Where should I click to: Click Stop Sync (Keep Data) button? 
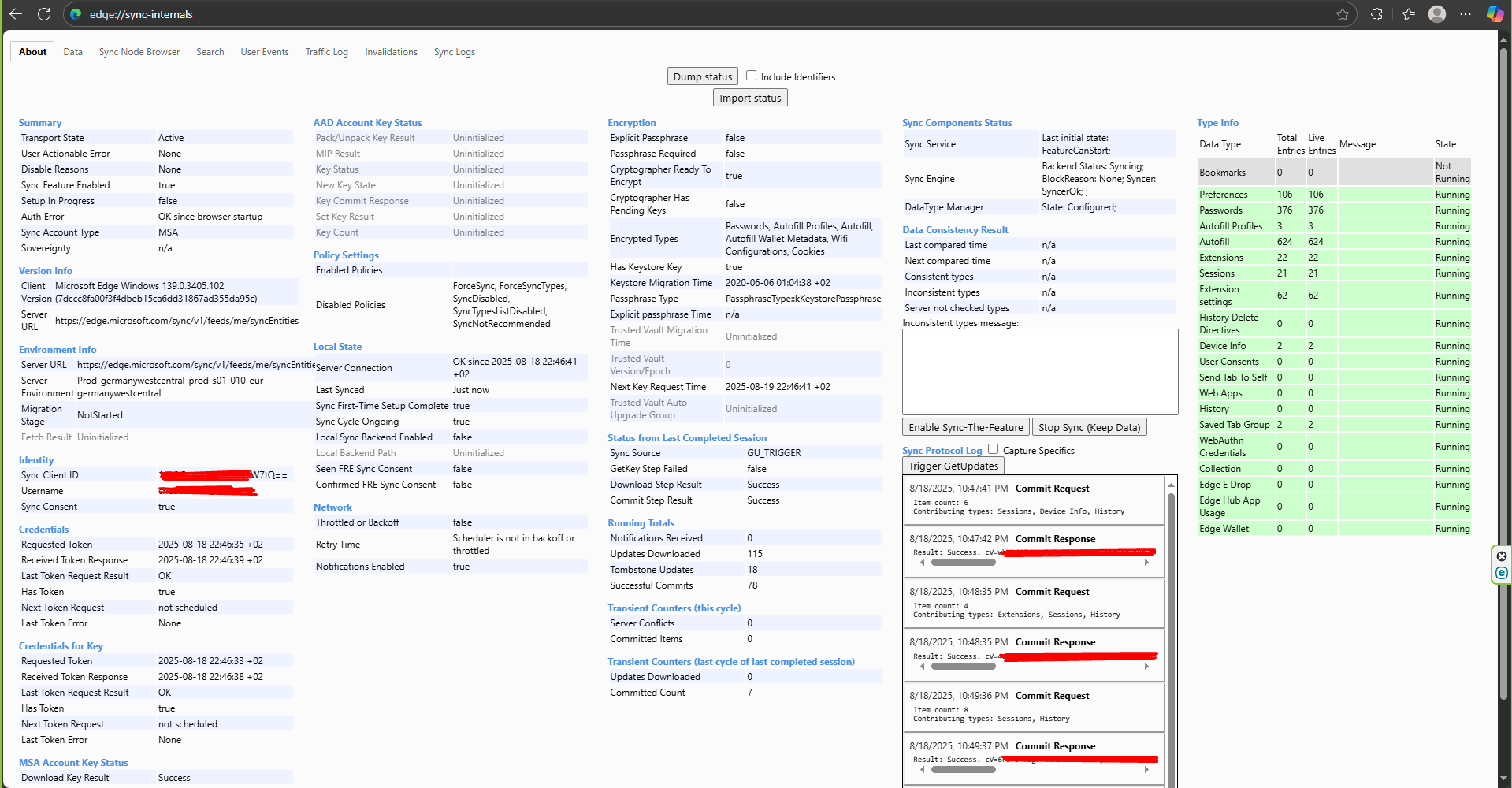click(1090, 427)
